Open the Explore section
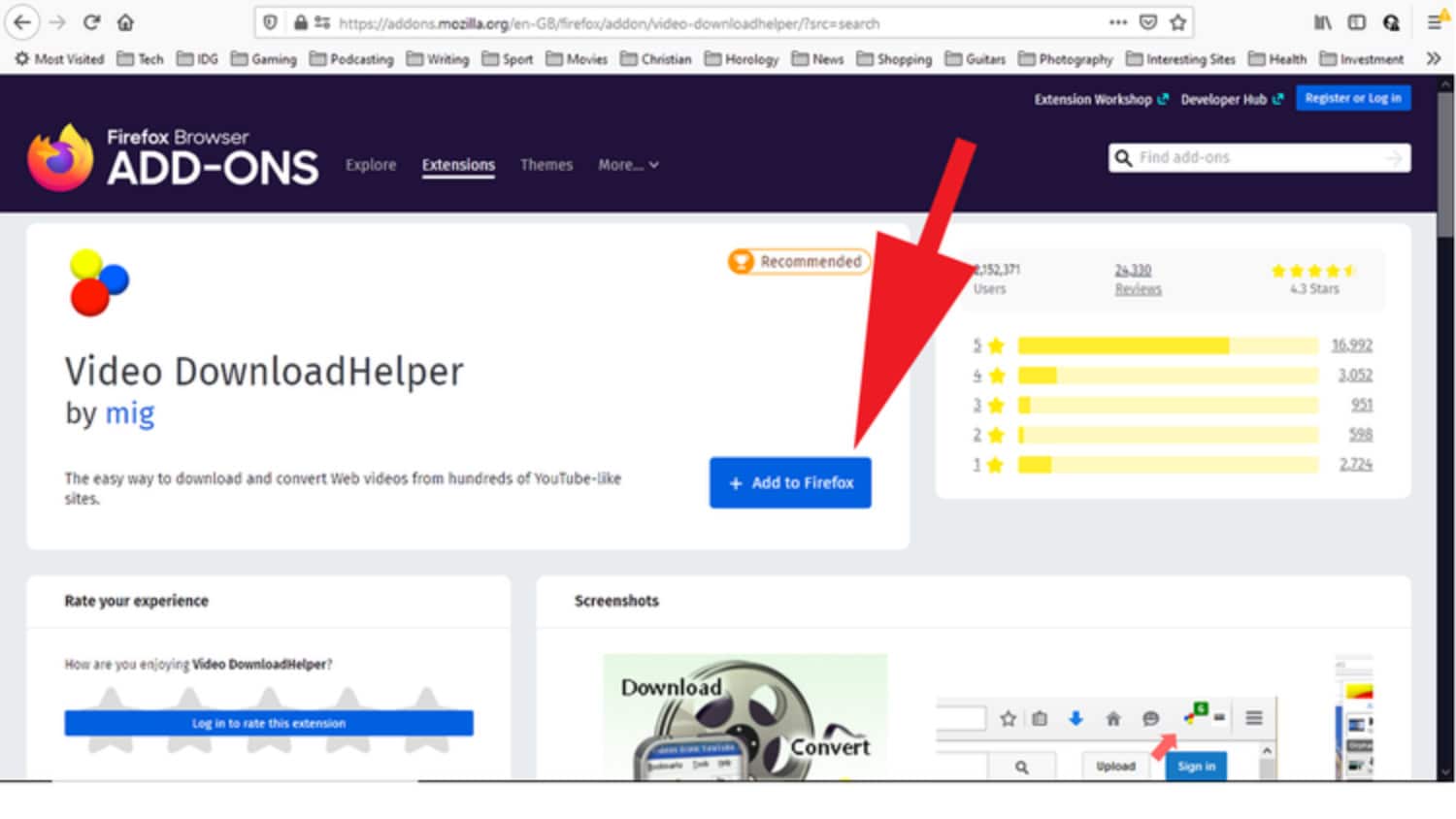Screen dimensions: 1456x819 coord(371,165)
